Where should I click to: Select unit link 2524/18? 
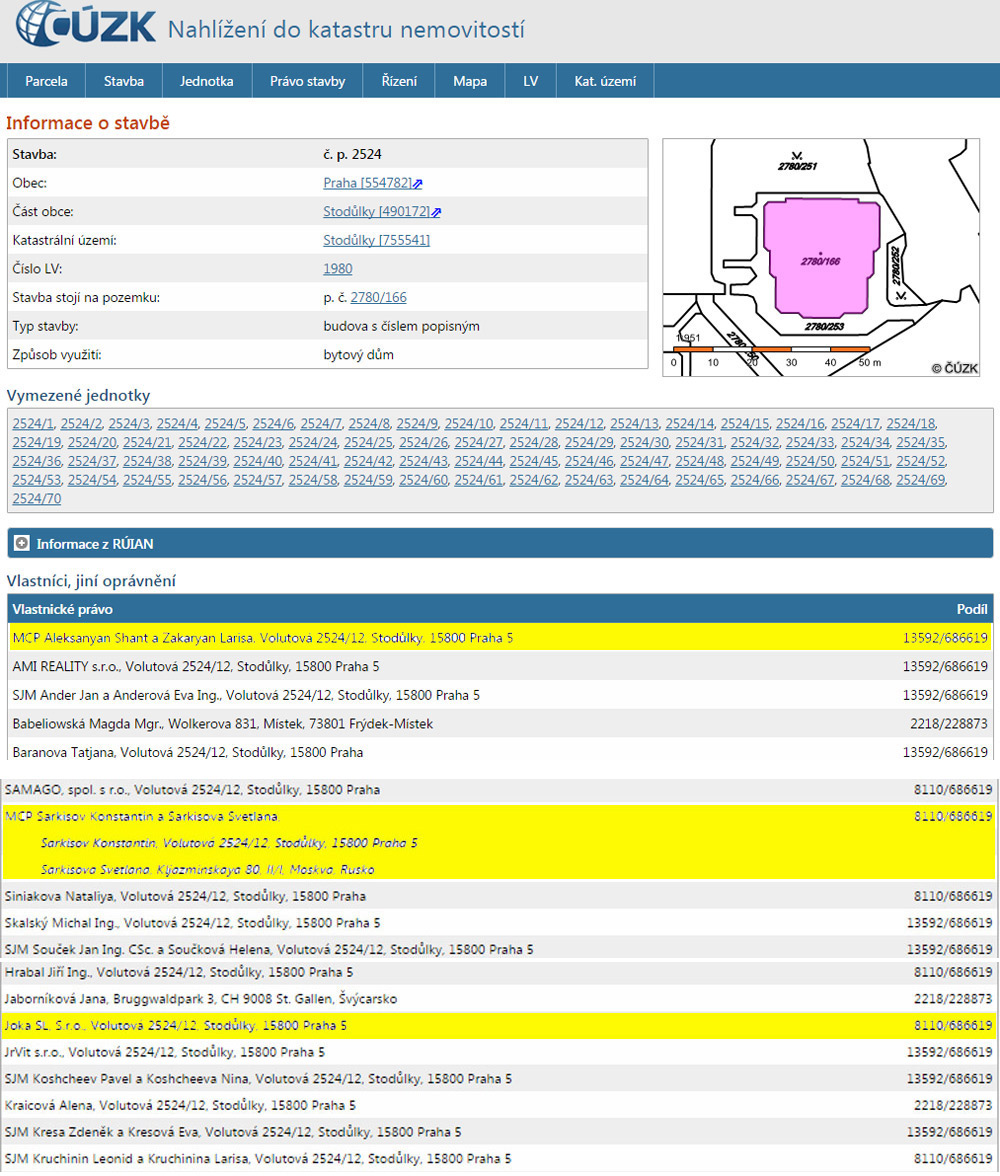[911, 424]
